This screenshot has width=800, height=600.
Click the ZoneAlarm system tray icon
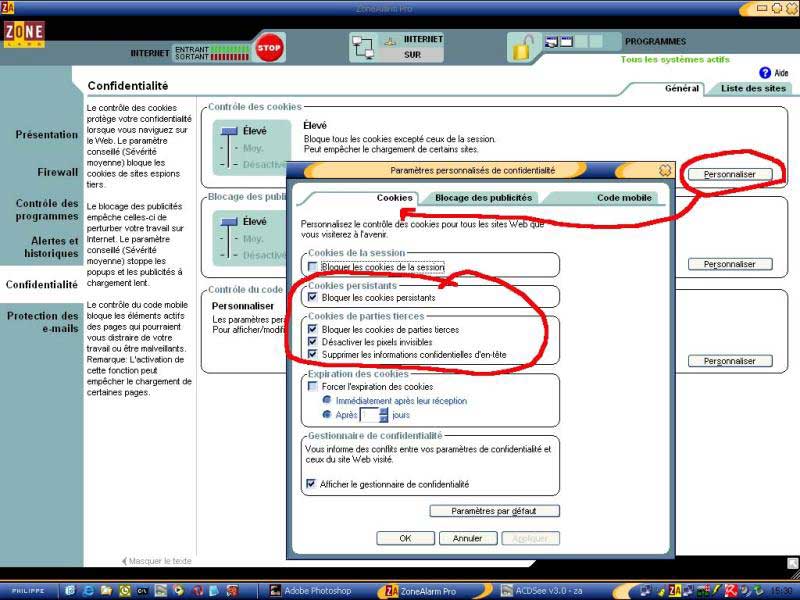(675, 591)
